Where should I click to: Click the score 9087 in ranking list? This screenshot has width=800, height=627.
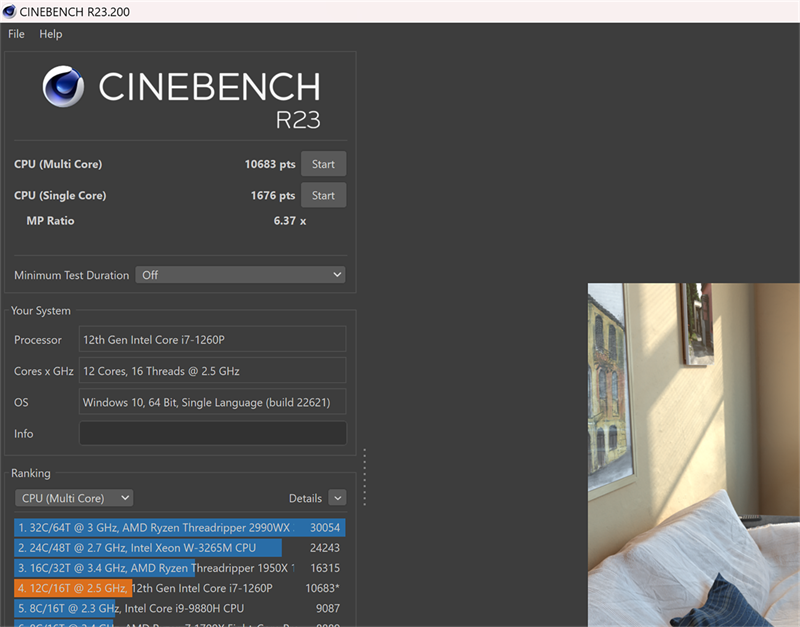pyautogui.click(x=328, y=608)
